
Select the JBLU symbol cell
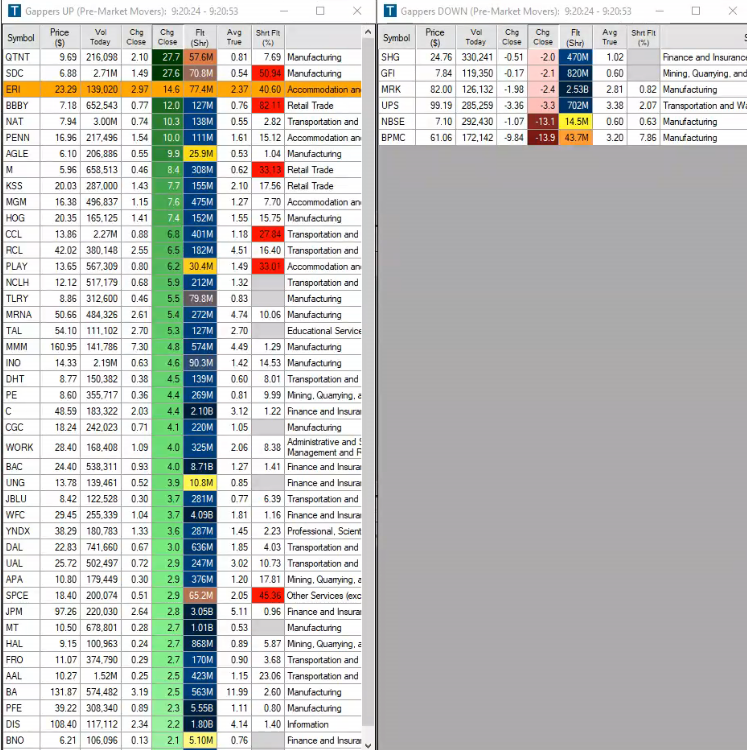21,499
